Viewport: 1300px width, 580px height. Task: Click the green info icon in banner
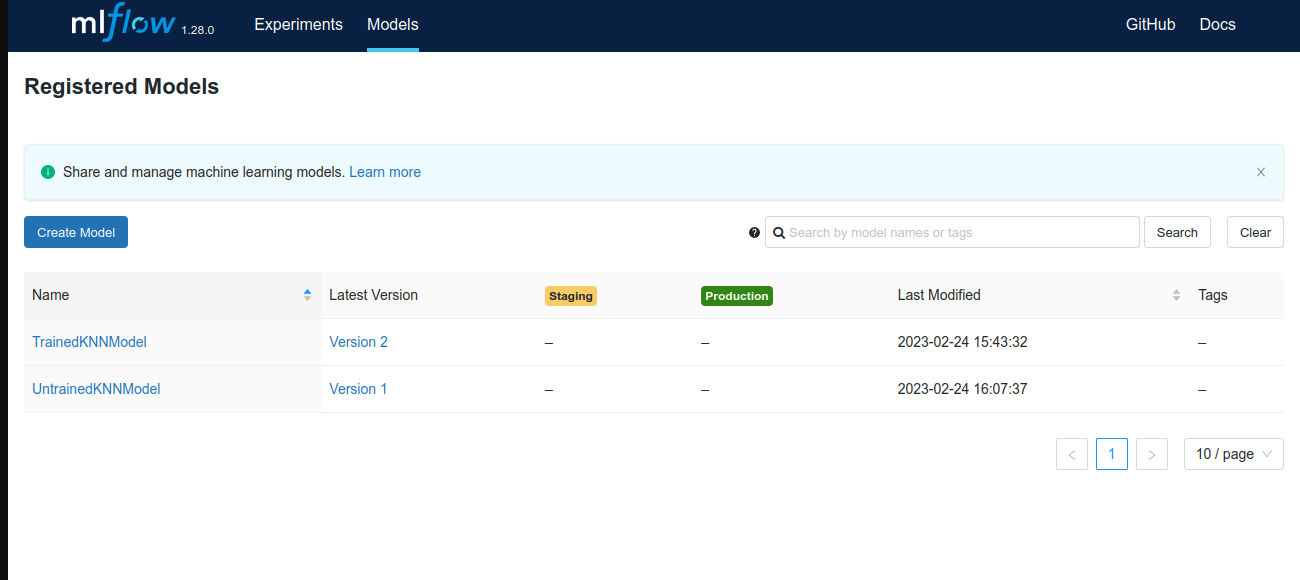(48, 172)
